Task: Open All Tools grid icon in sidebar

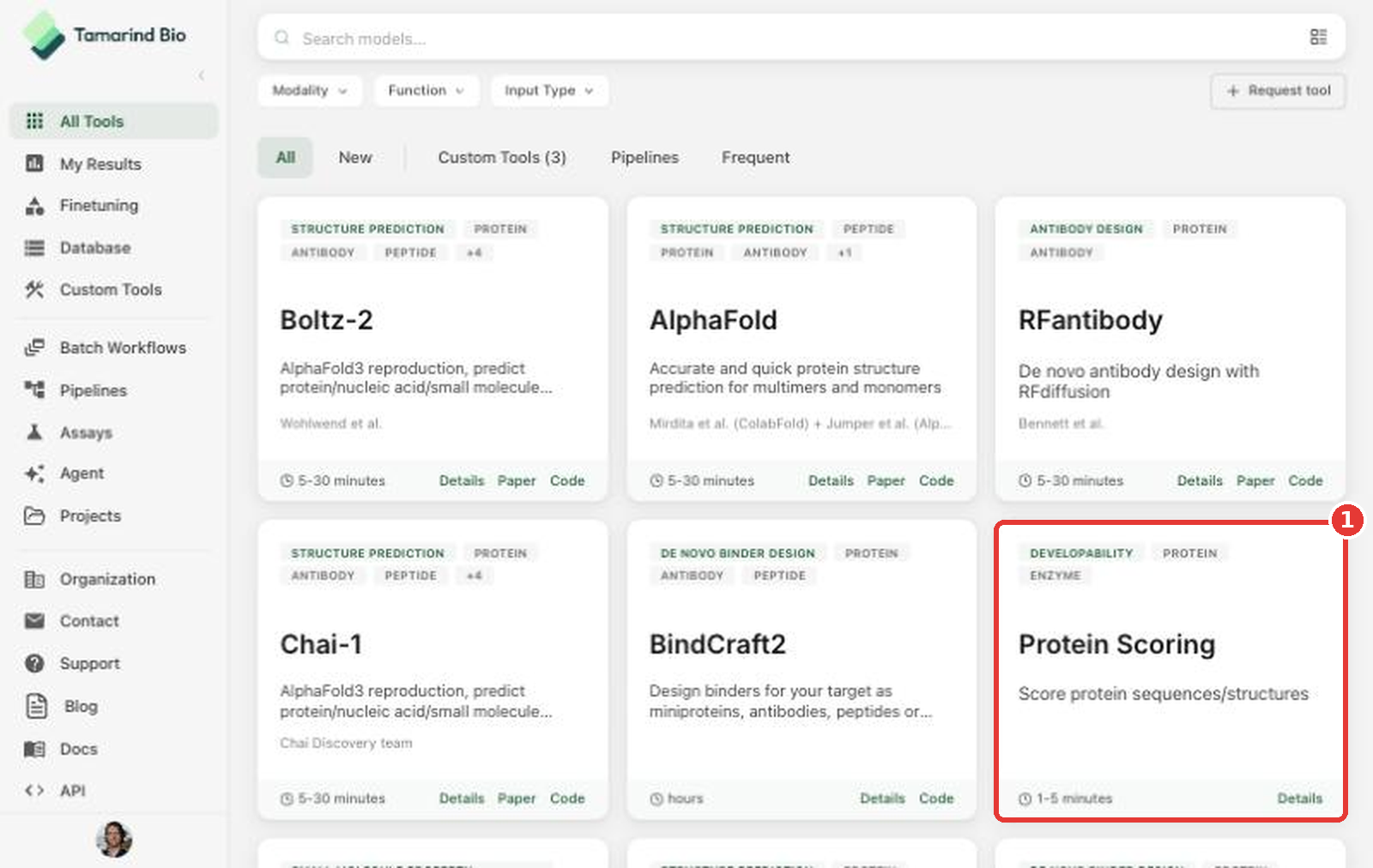Action: coord(34,121)
